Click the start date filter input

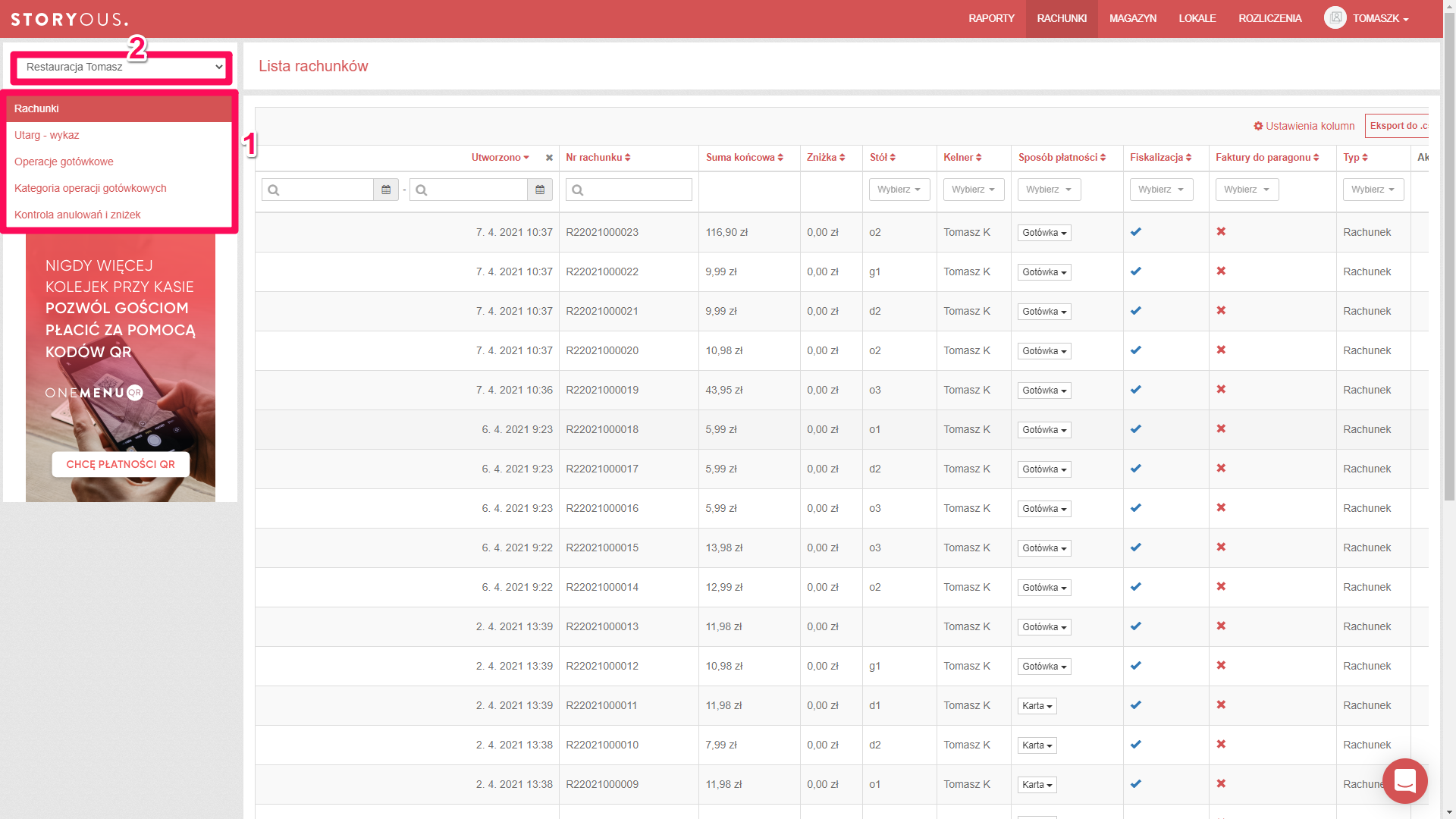[318, 190]
